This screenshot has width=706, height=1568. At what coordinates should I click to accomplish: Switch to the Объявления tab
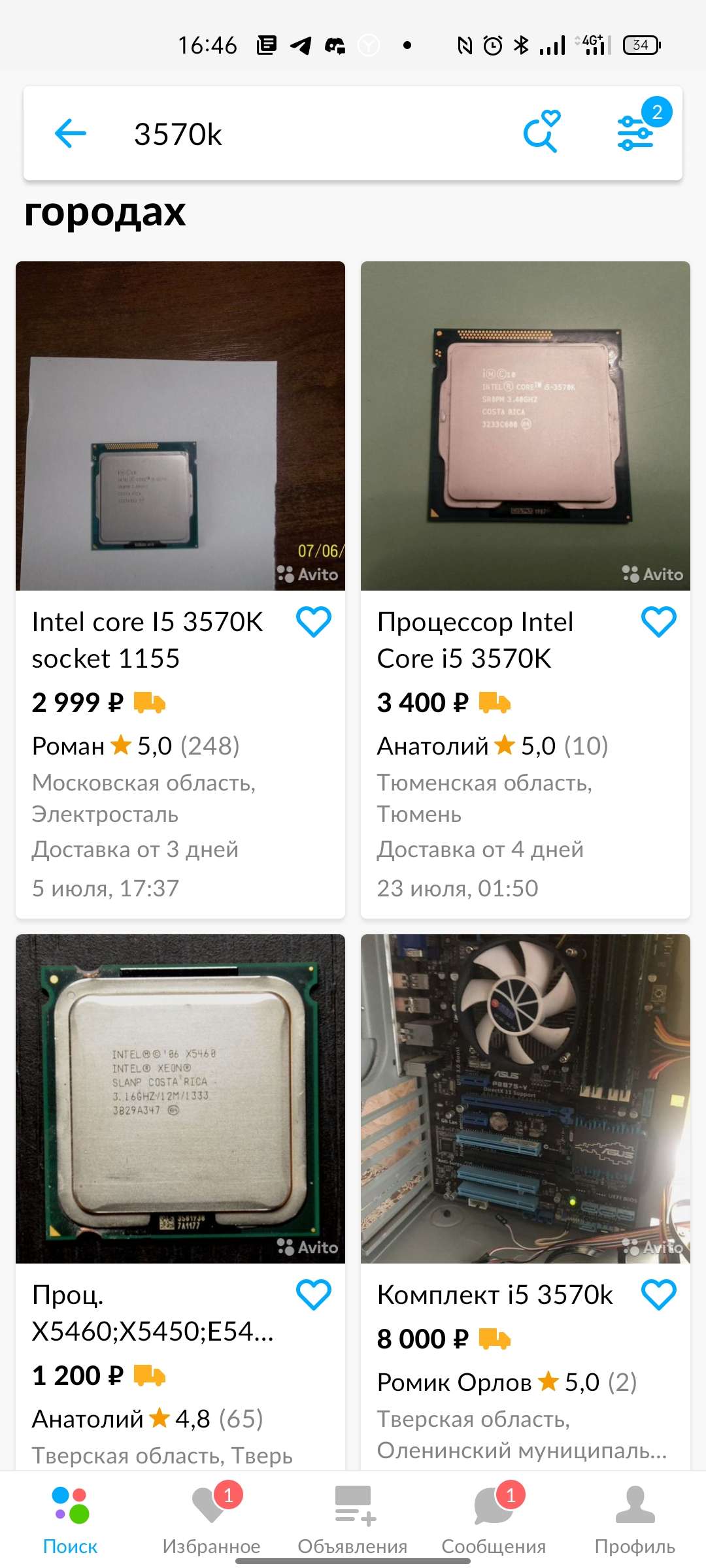[x=352, y=1520]
